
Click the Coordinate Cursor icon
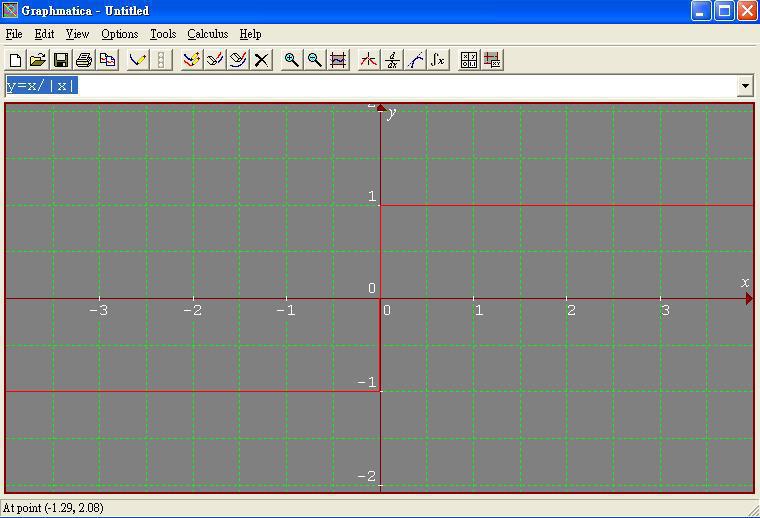[x=492, y=60]
